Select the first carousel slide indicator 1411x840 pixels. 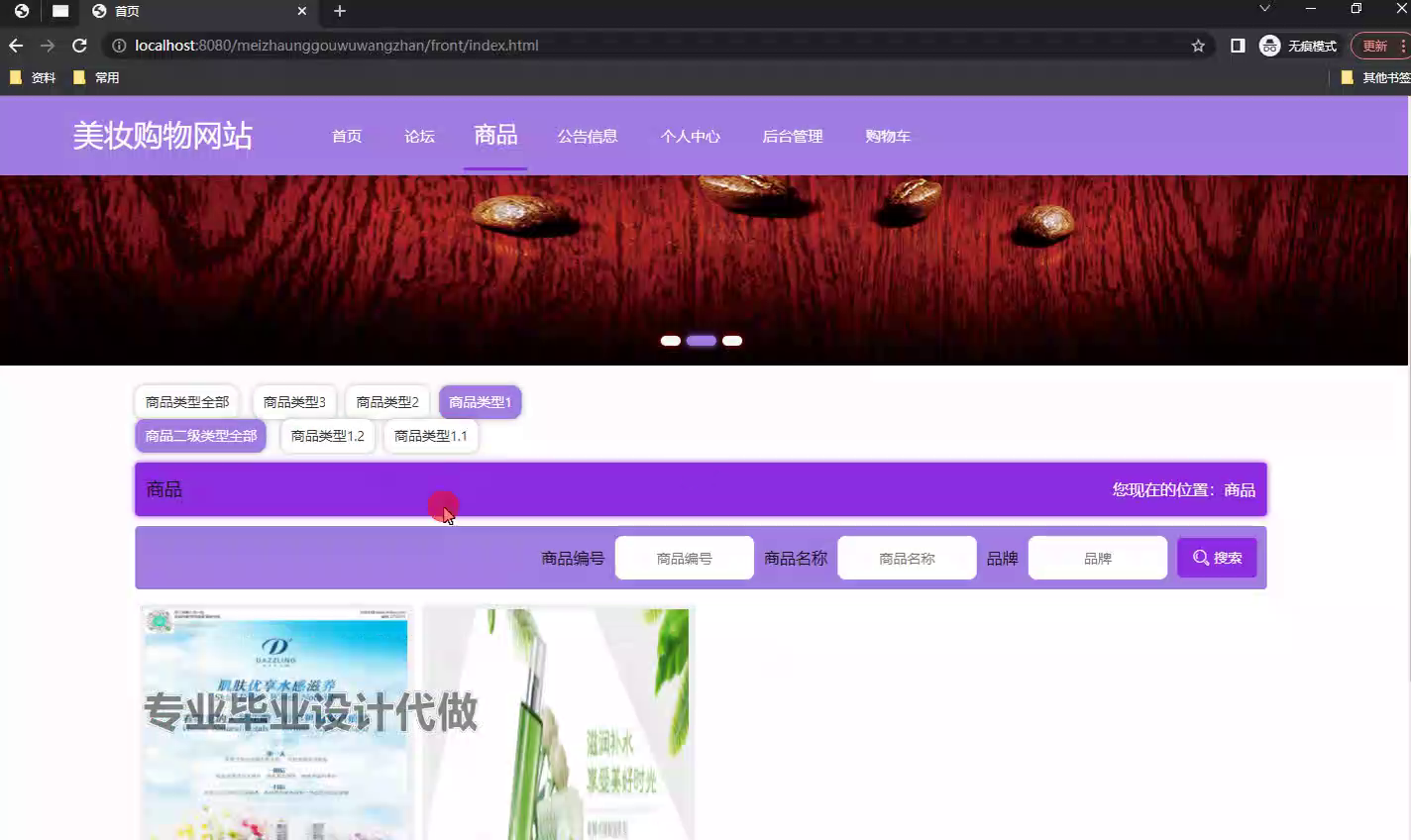pyautogui.click(x=671, y=341)
